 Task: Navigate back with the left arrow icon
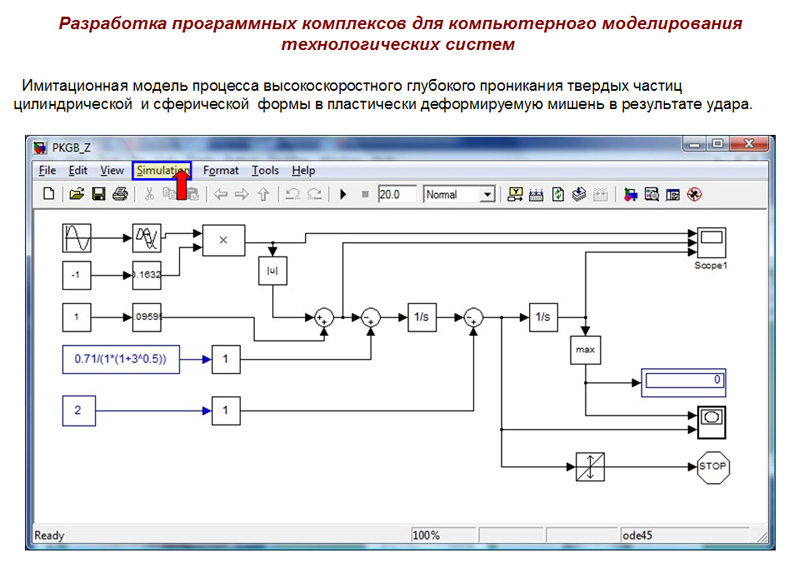click(x=220, y=194)
